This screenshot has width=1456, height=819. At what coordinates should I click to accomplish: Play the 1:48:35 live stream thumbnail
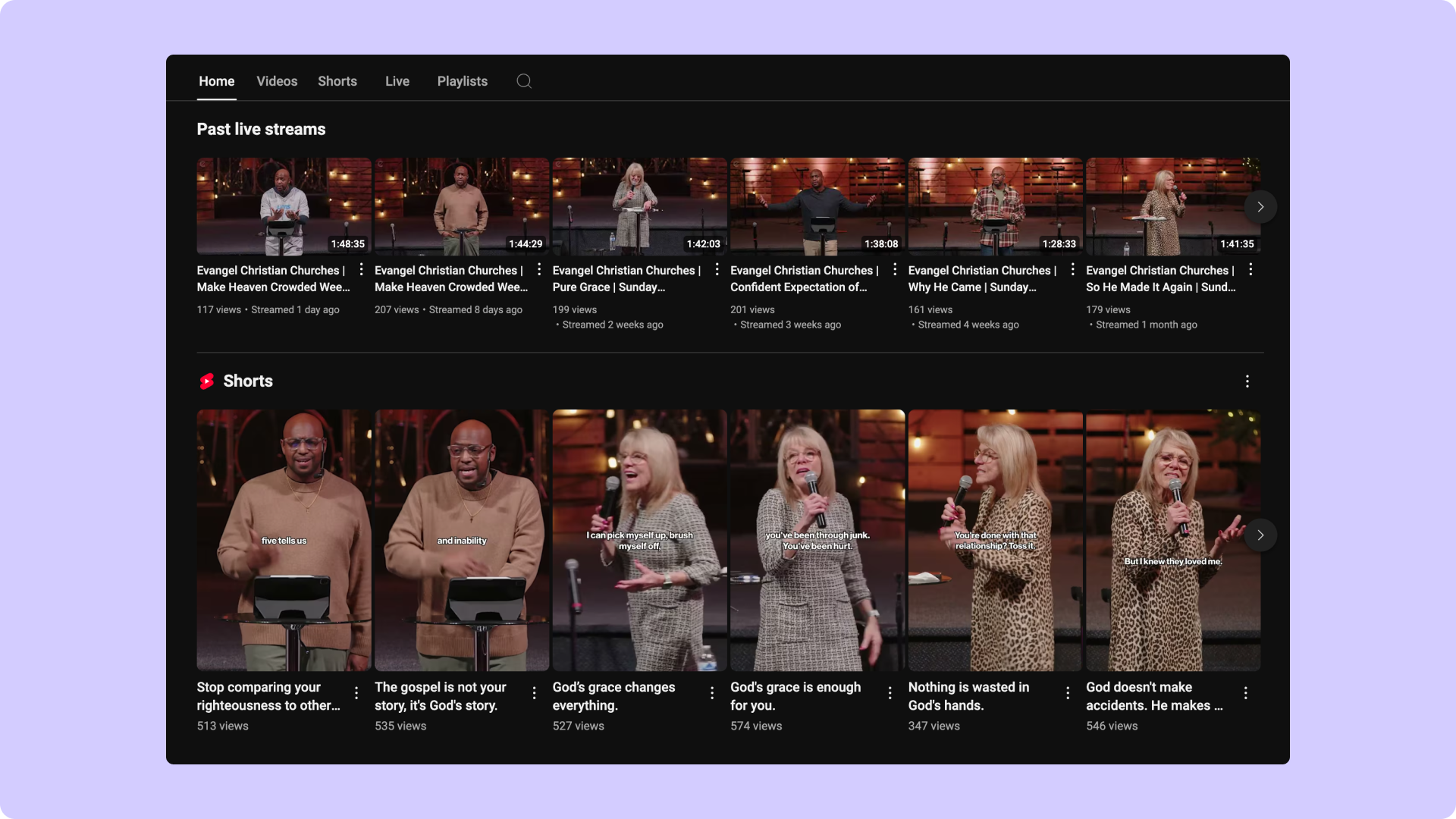tap(284, 206)
